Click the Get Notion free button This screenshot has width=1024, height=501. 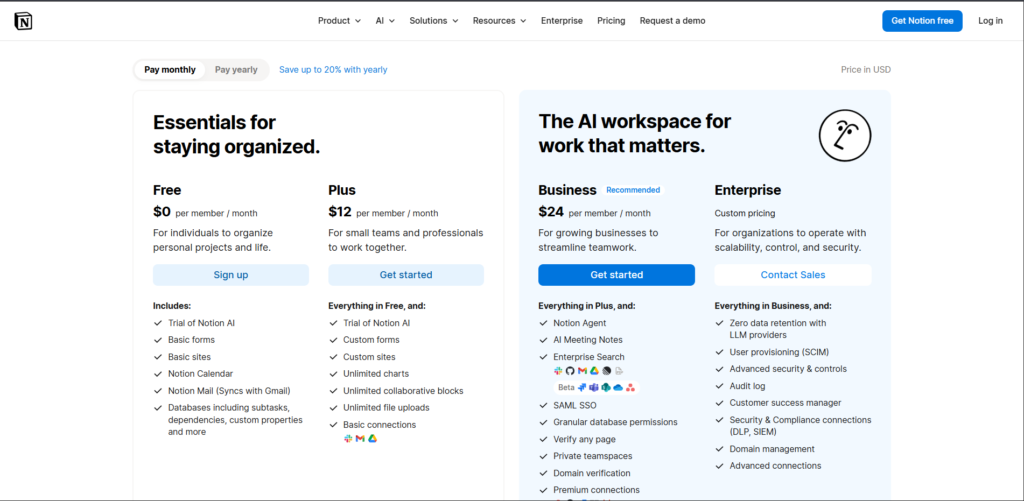pyautogui.click(x=922, y=21)
